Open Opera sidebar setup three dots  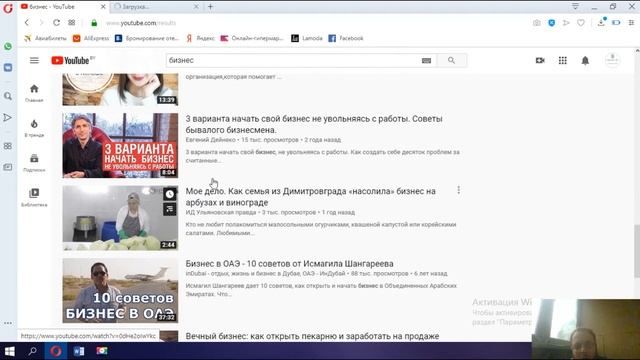tap(8, 323)
